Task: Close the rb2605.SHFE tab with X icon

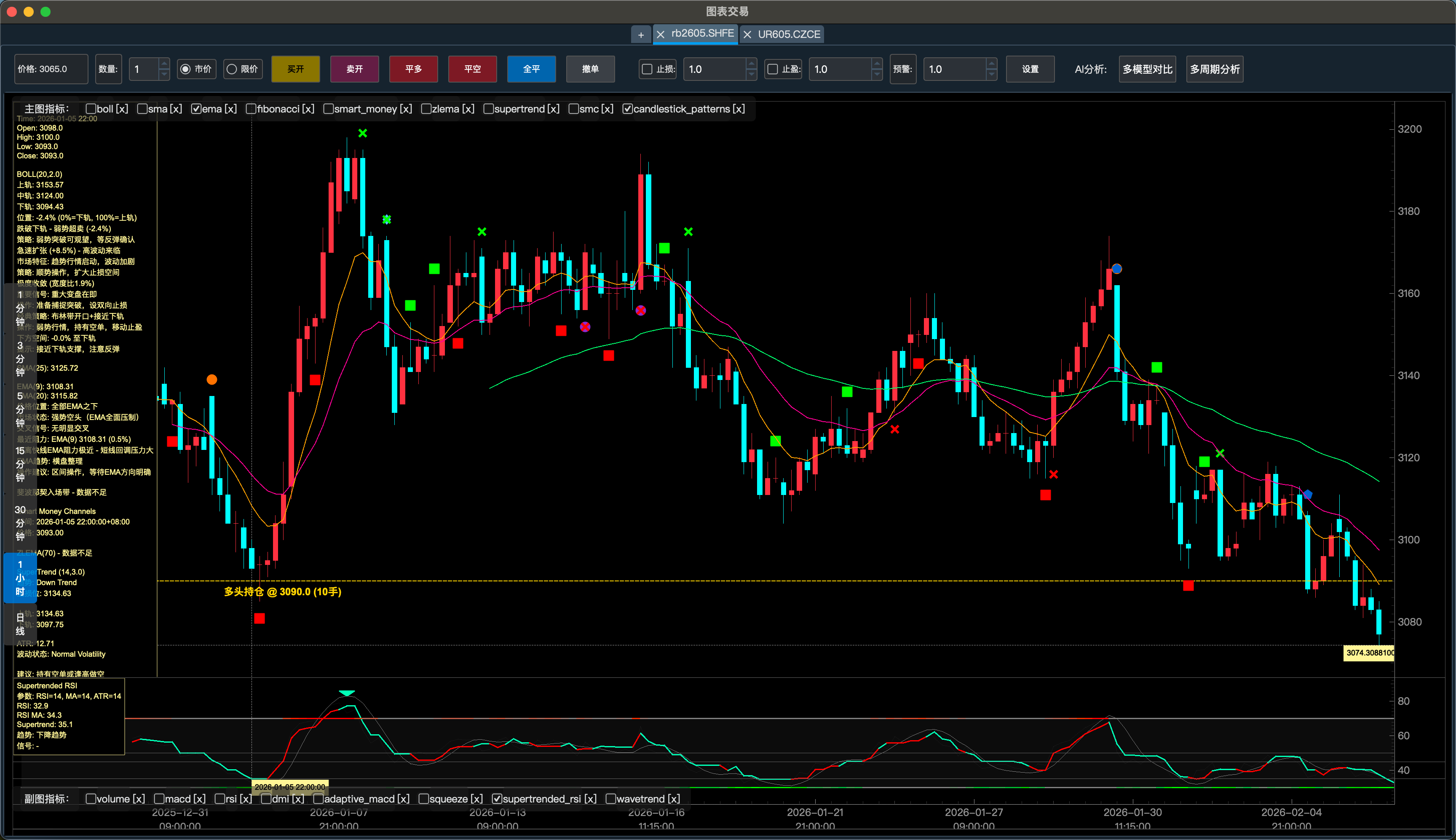Action: (x=661, y=35)
